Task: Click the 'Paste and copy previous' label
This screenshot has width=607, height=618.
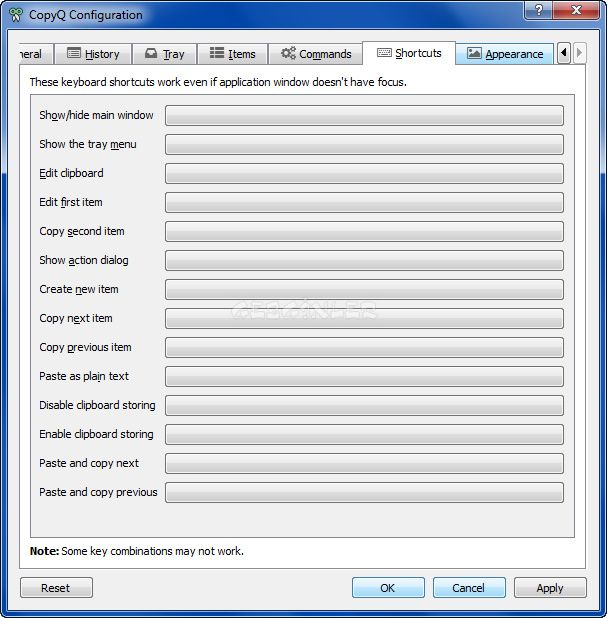Action: click(x=98, y=492)
